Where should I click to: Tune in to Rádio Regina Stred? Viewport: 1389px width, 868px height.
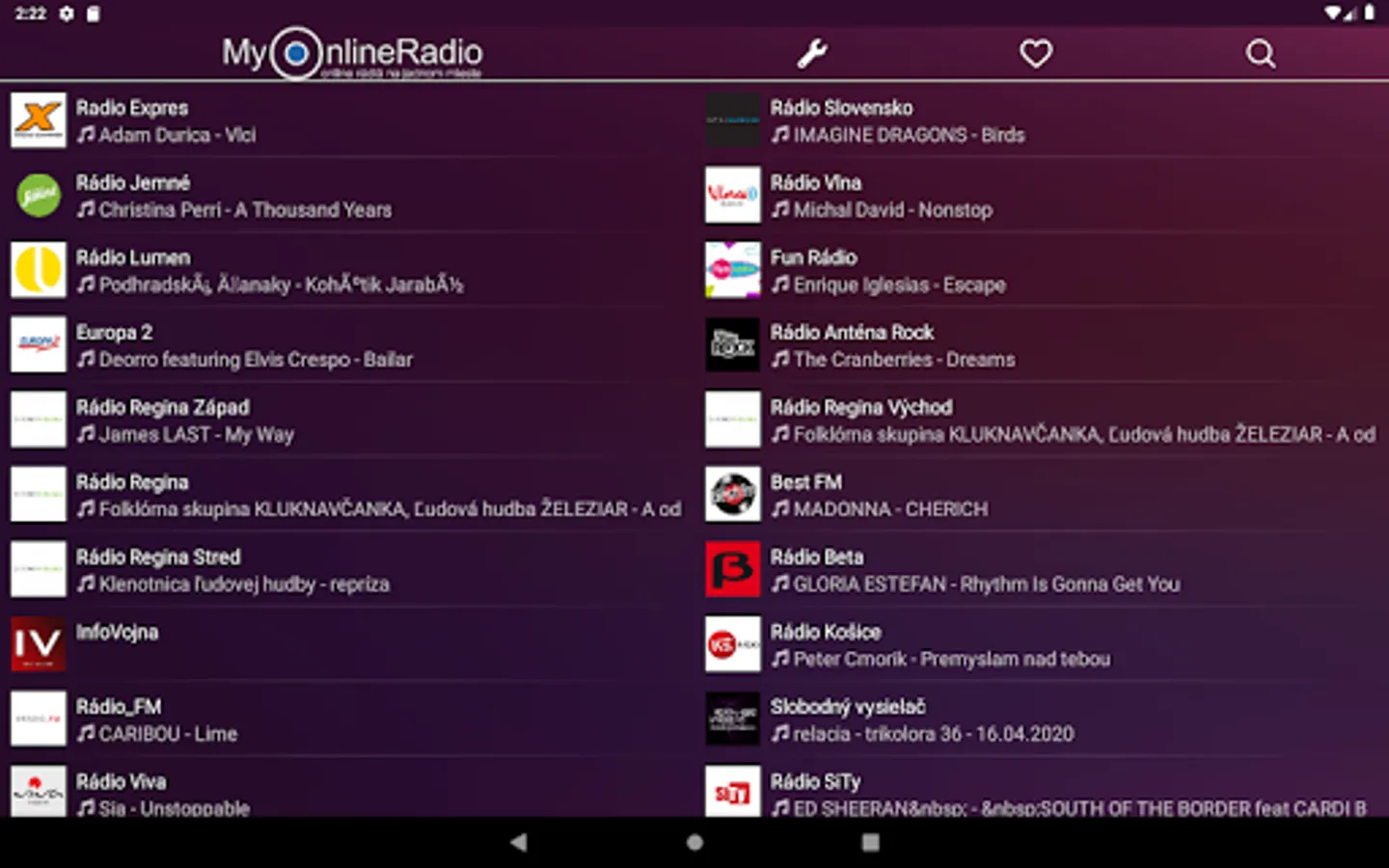pyautogui.click(x=347, y=569)
